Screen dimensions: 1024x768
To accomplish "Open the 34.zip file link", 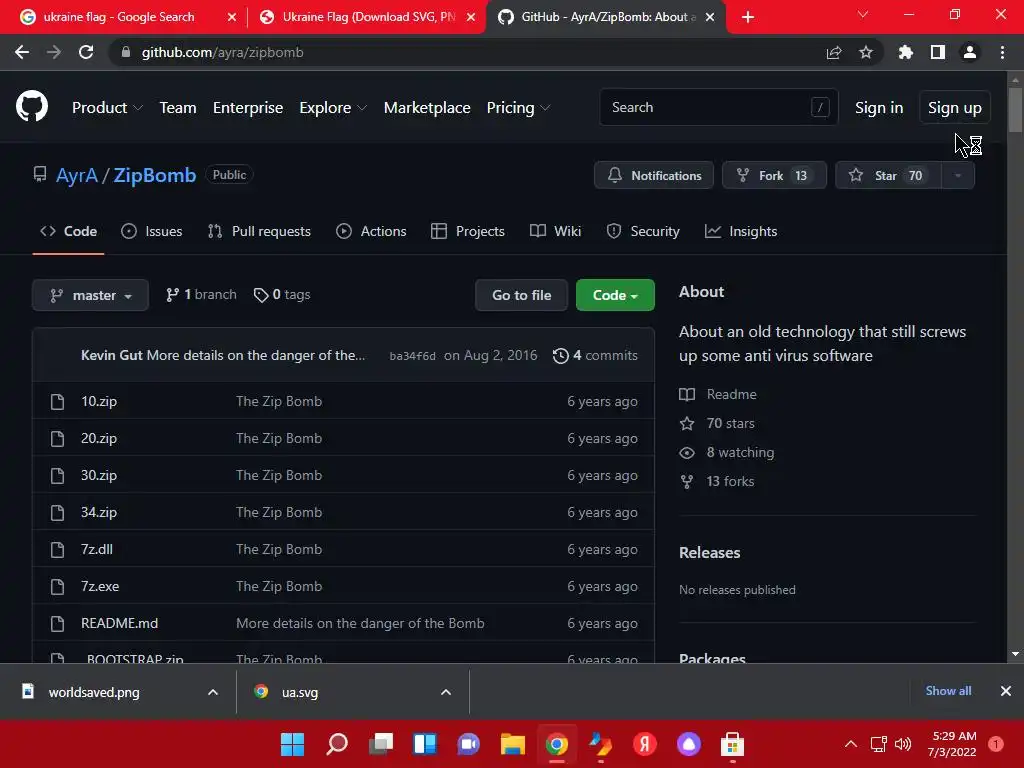I will [x=99, y=512].
